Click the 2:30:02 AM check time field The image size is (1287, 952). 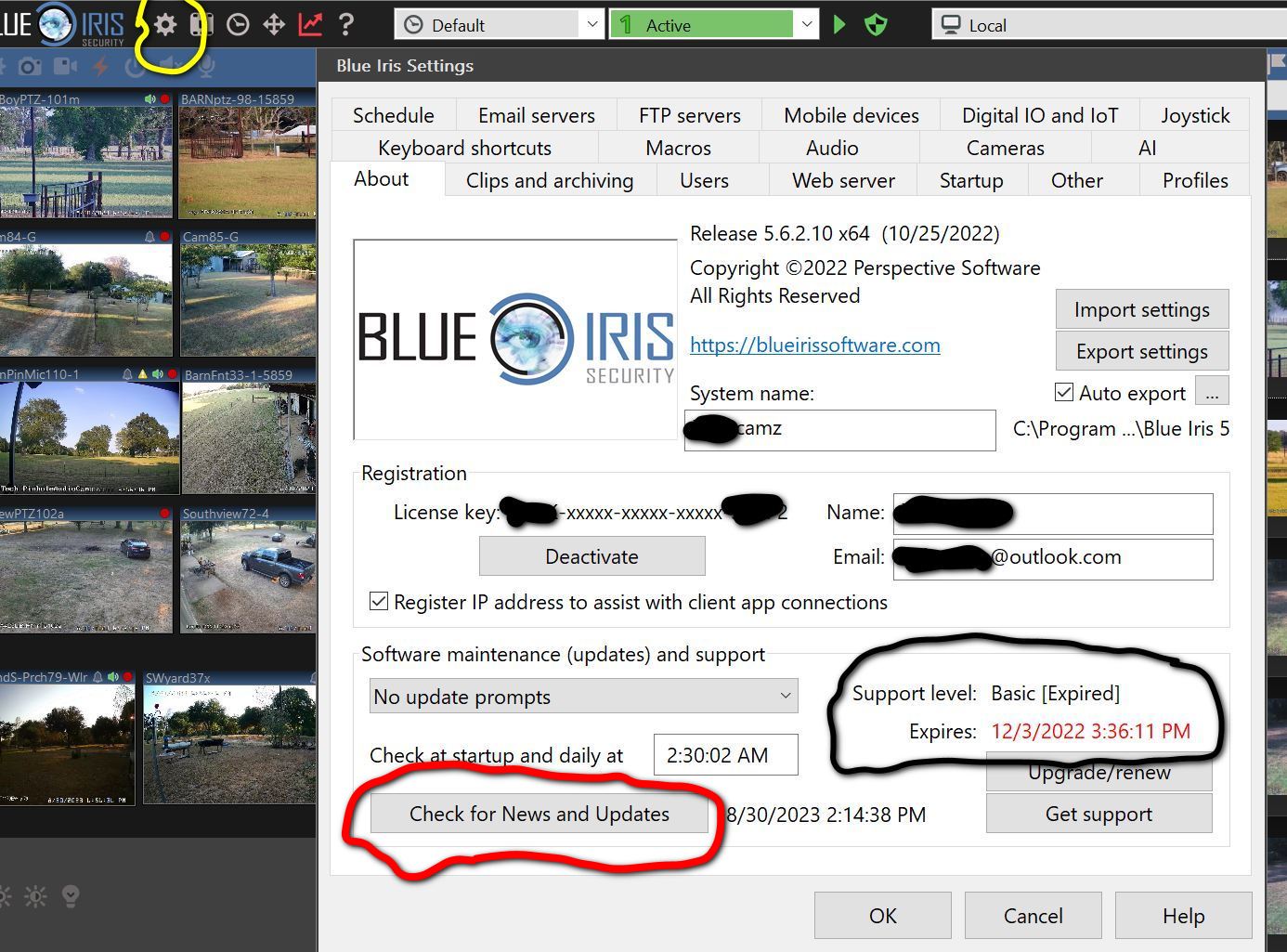pos(725,755)
